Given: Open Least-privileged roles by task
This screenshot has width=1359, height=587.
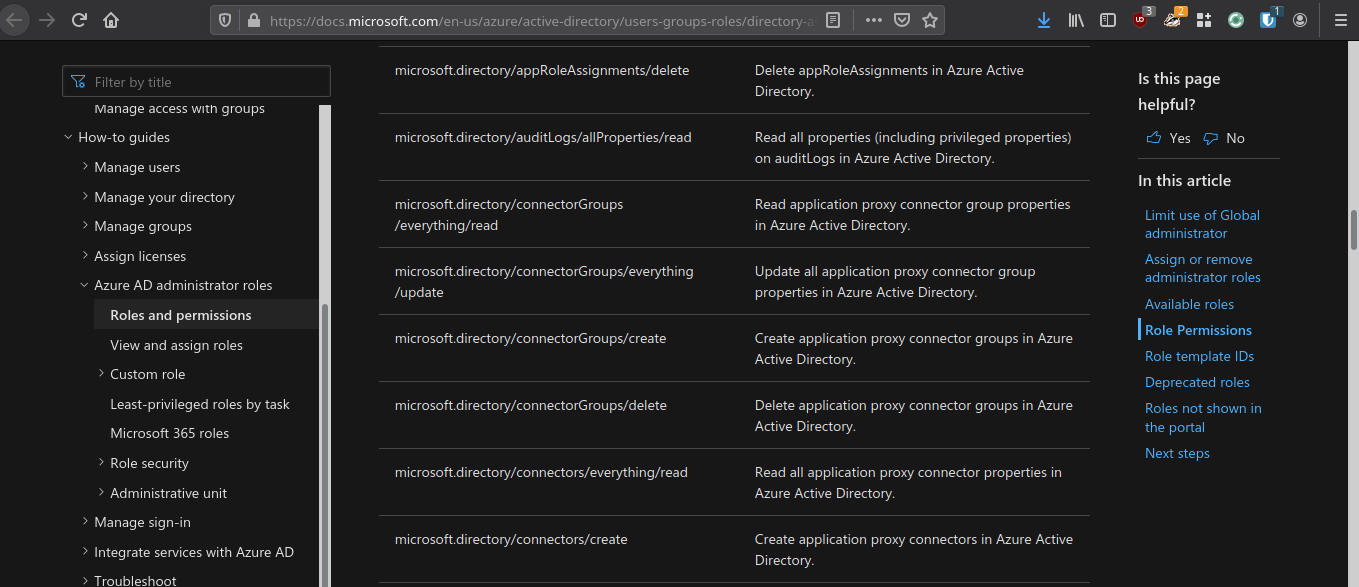Looking at the screenshot, I should click(200, 404).
